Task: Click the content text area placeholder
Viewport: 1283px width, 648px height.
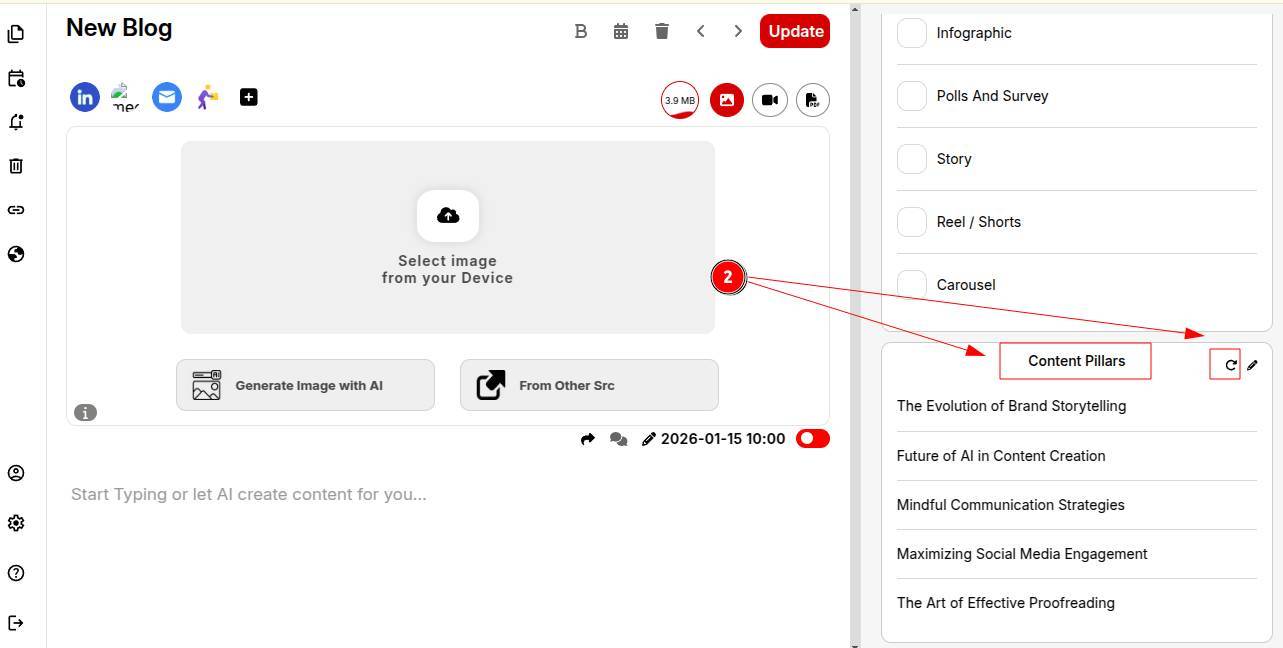Action: [249, 494]
